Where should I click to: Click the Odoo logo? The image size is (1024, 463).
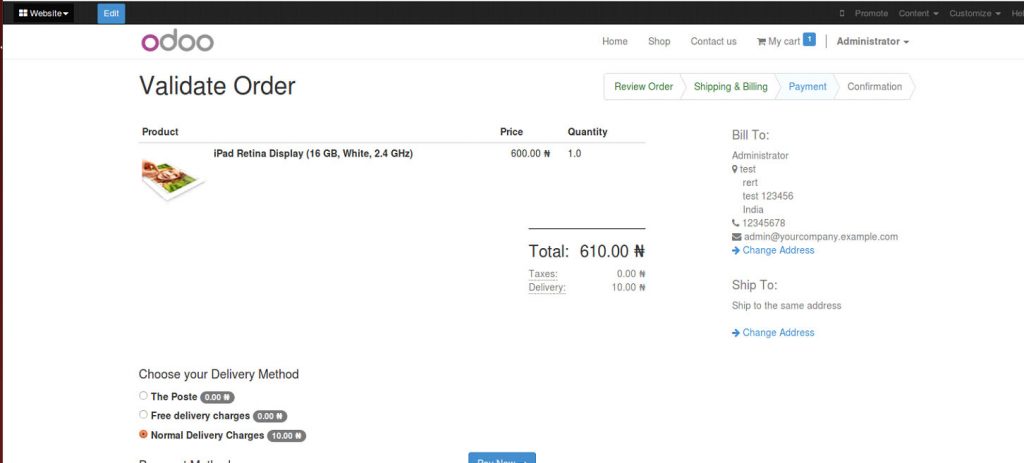coord(177,41)
